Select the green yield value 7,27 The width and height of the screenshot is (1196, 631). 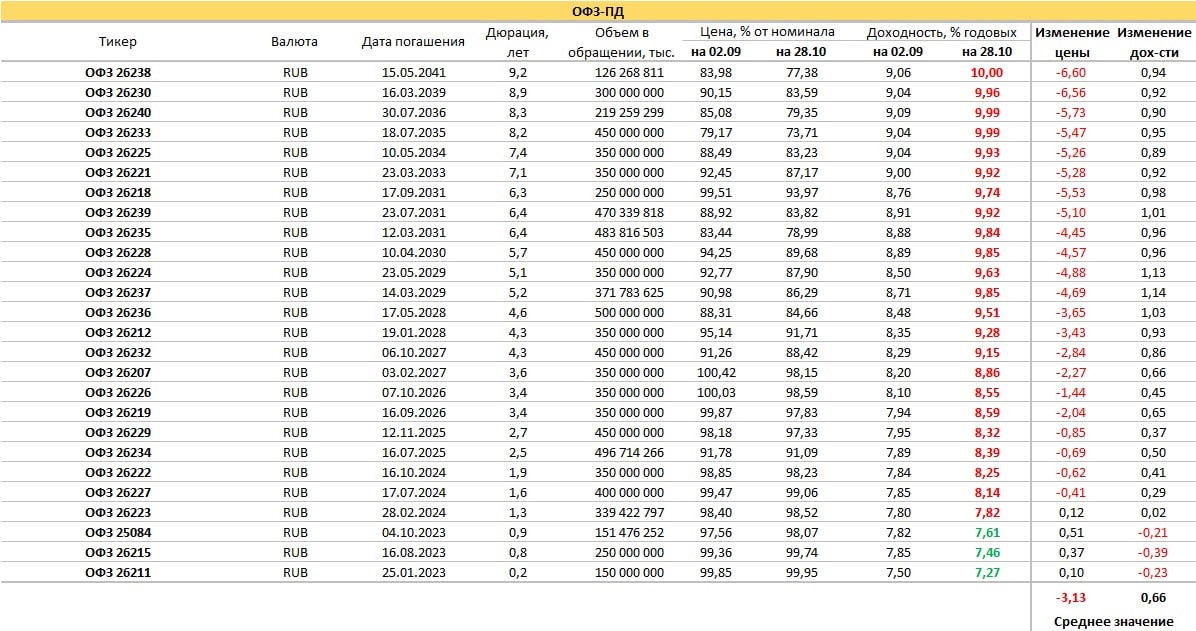click(x=986, y=572)
